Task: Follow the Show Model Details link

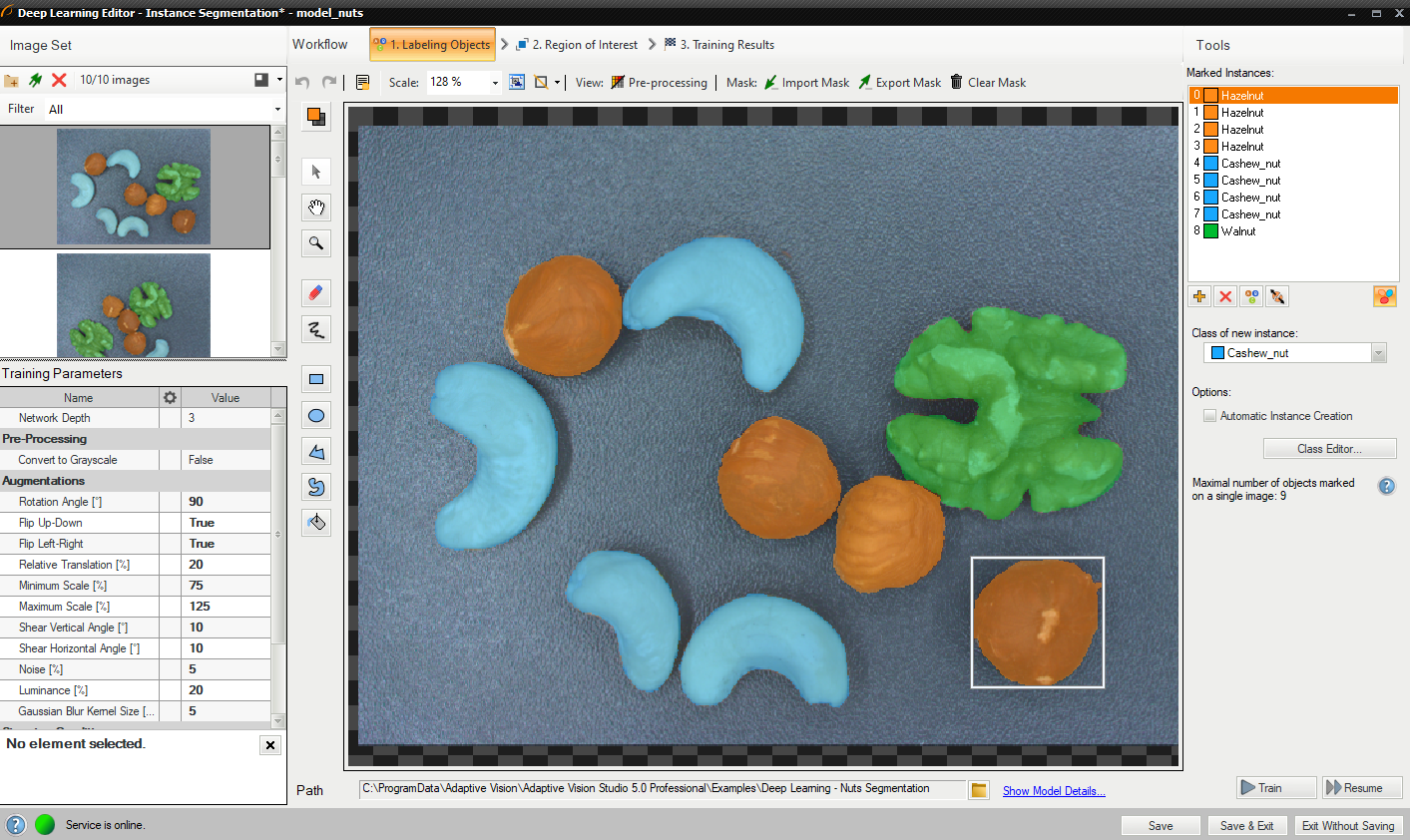Action: click(x=1053, y=791)
